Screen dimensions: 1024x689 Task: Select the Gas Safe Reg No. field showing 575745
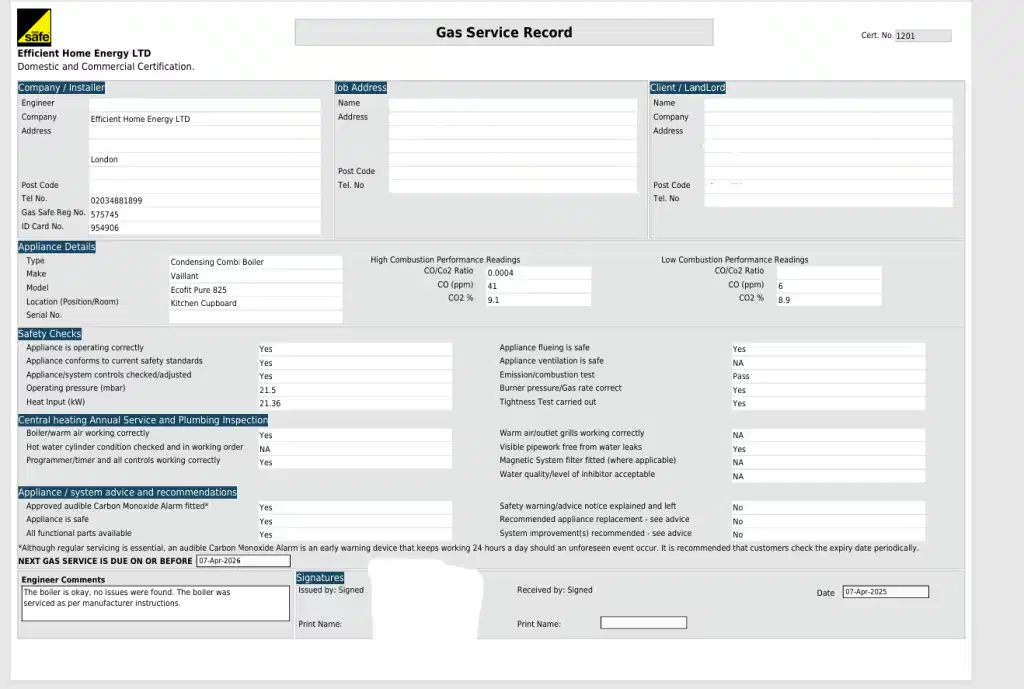click(205, 213)
